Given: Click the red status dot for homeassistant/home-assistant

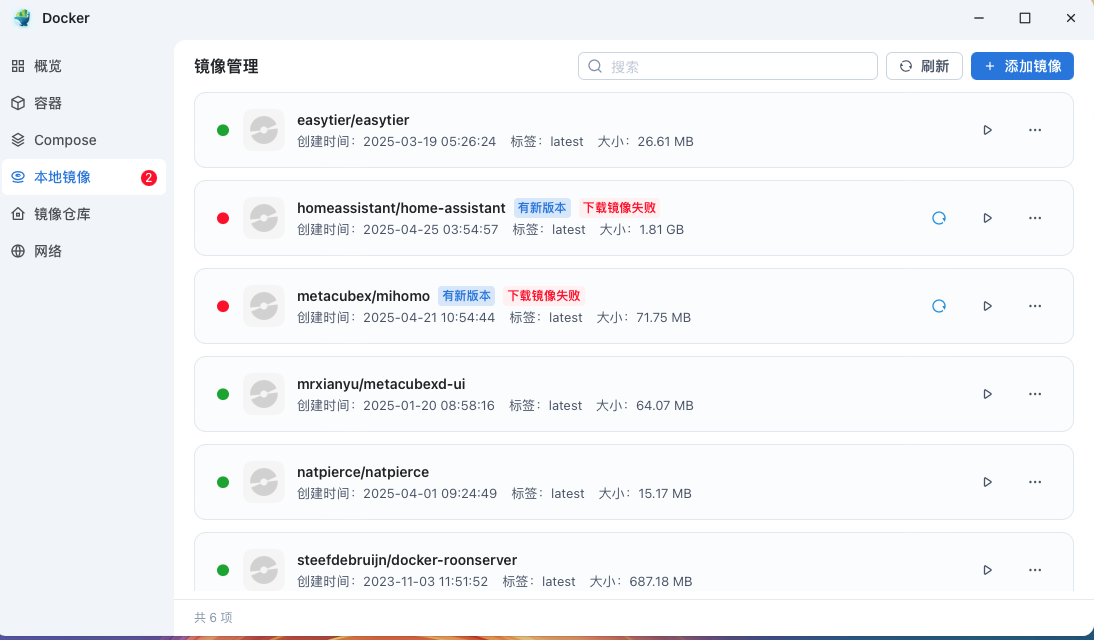Looking at the screenshot, I should [x=223, y=218].
